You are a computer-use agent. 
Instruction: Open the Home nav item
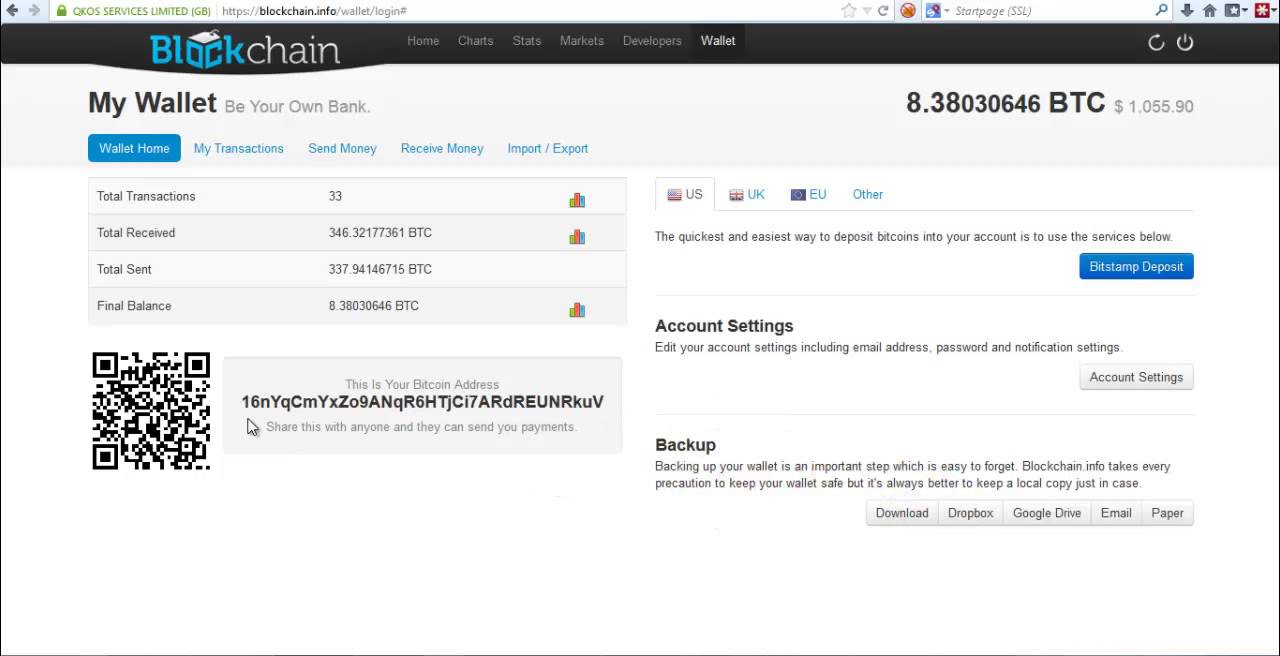pyautogui.click(x=423, y=41)
